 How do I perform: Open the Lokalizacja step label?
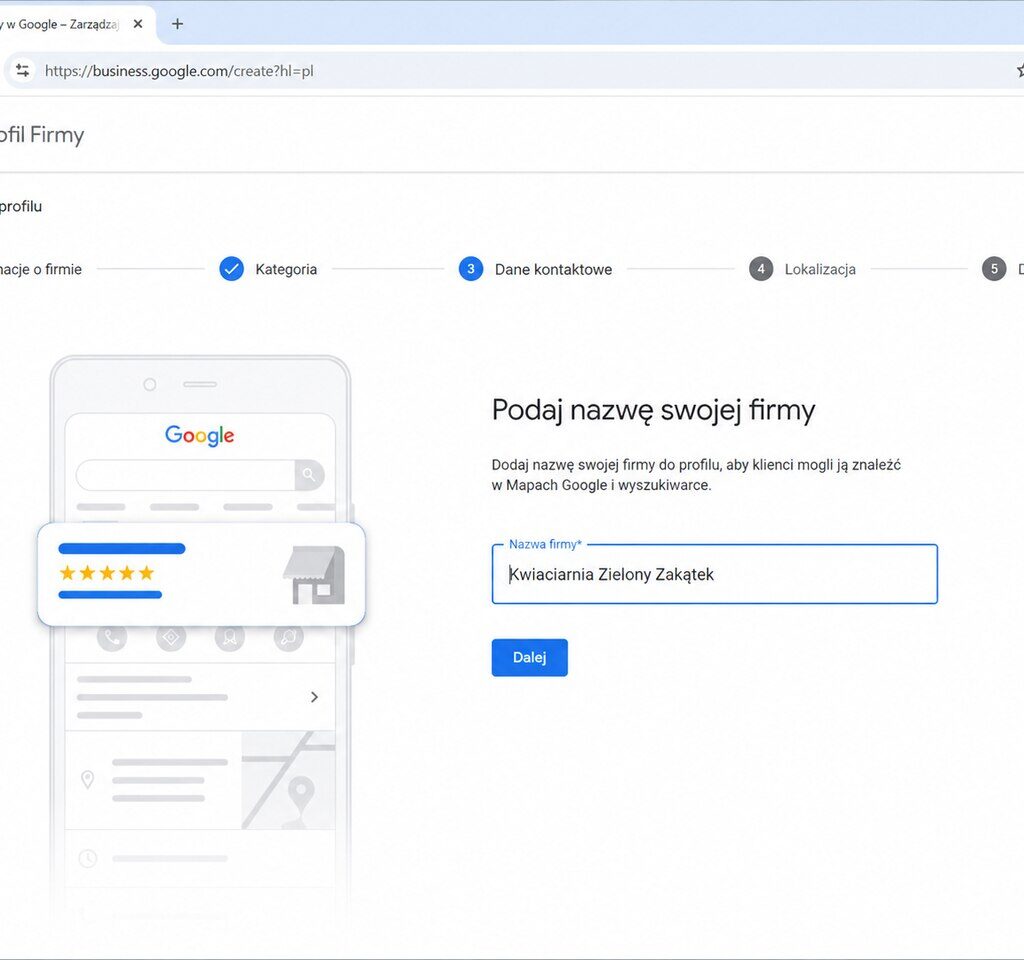coord(820,270)
